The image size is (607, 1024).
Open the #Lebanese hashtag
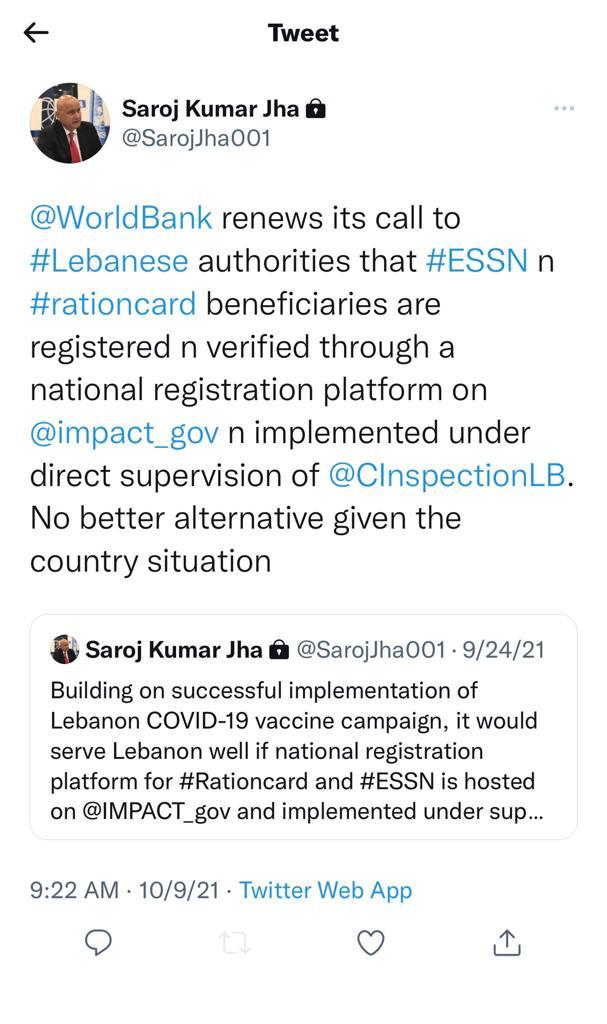click(x=109, y=261)
